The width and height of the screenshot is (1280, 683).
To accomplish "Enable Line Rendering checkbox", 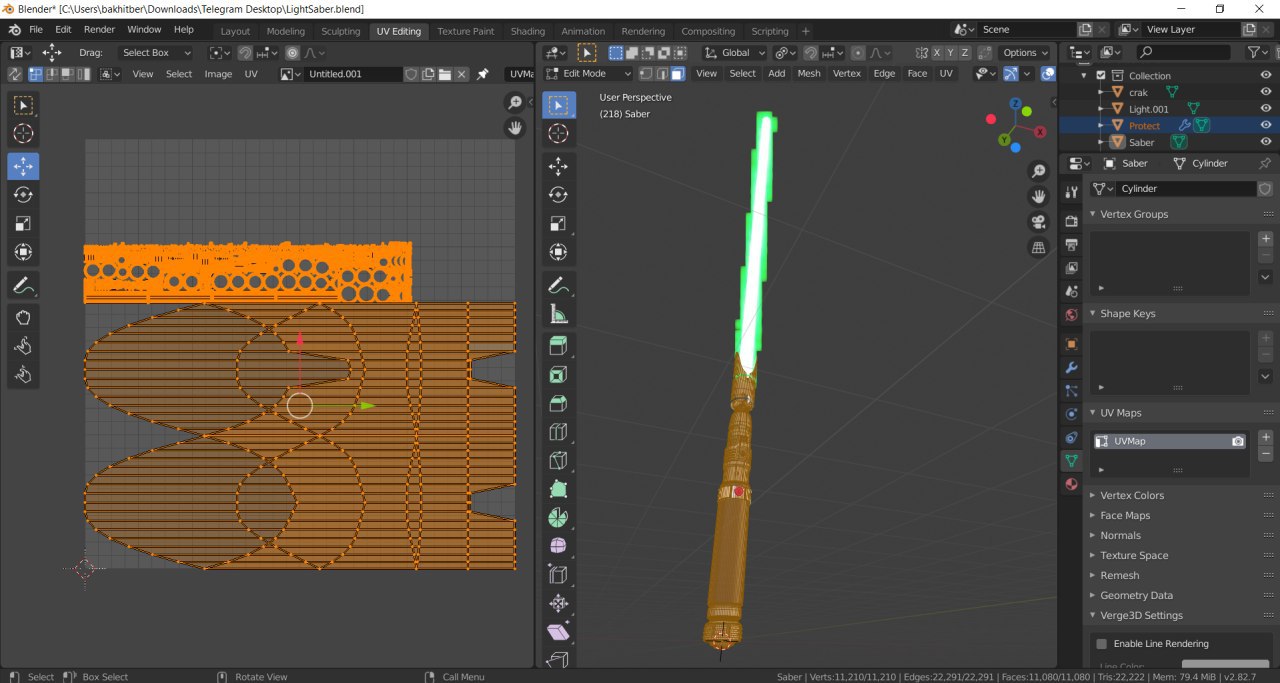I will (x=1102, y=644).
